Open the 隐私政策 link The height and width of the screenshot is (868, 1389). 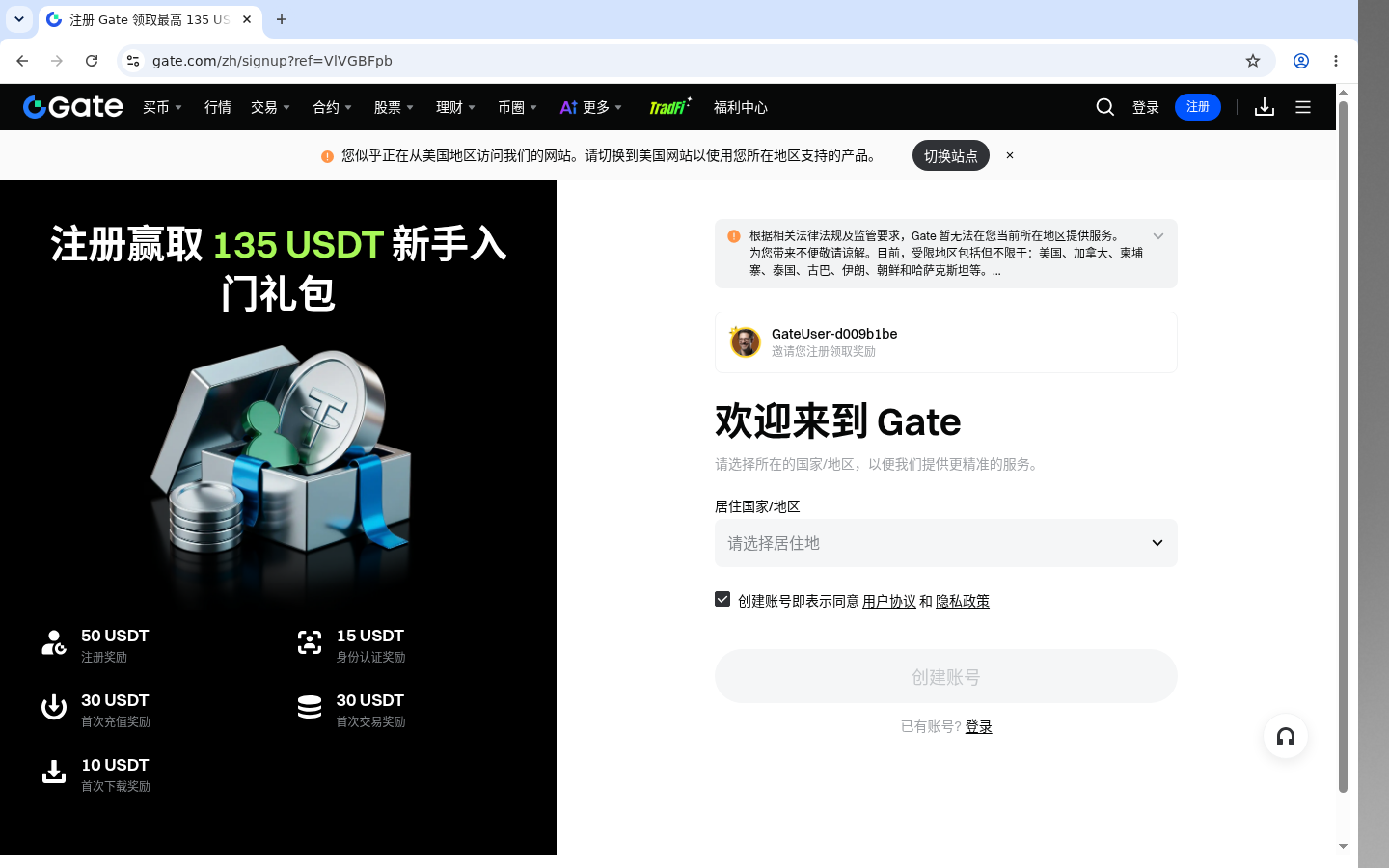point(963,601)
